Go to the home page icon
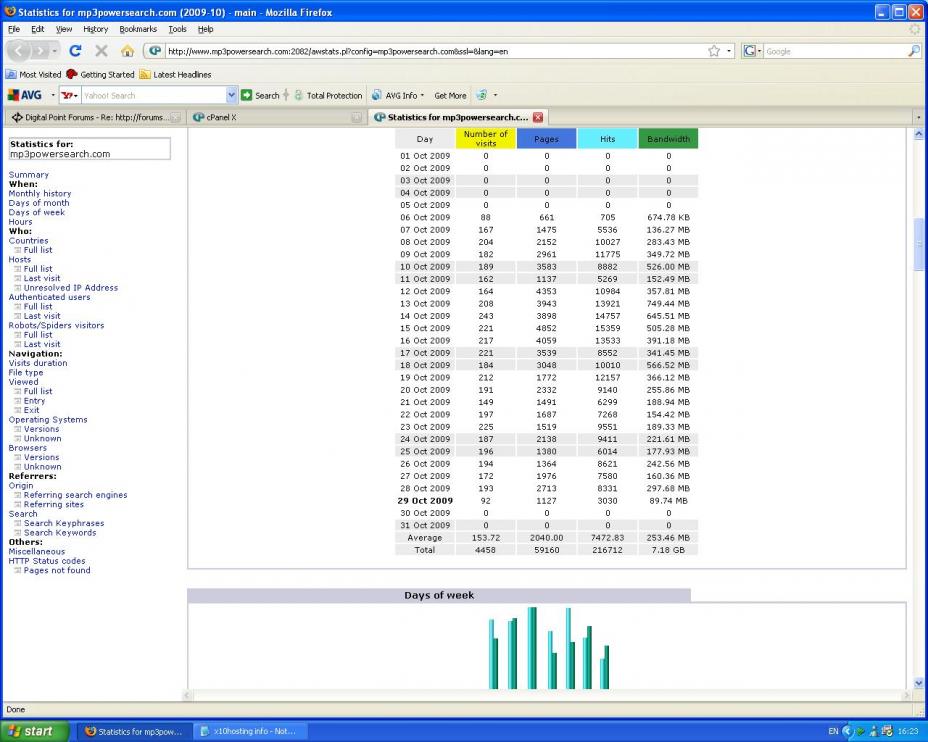Viewport: 928px width, 742px height. tap(127, 51)
